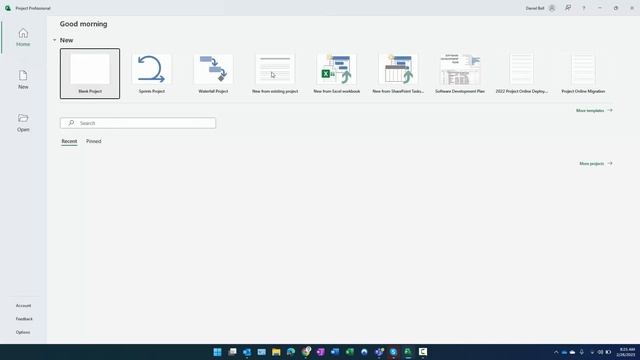
Task: Switch to the Recent tab
Action: click(x=69, y=141)
